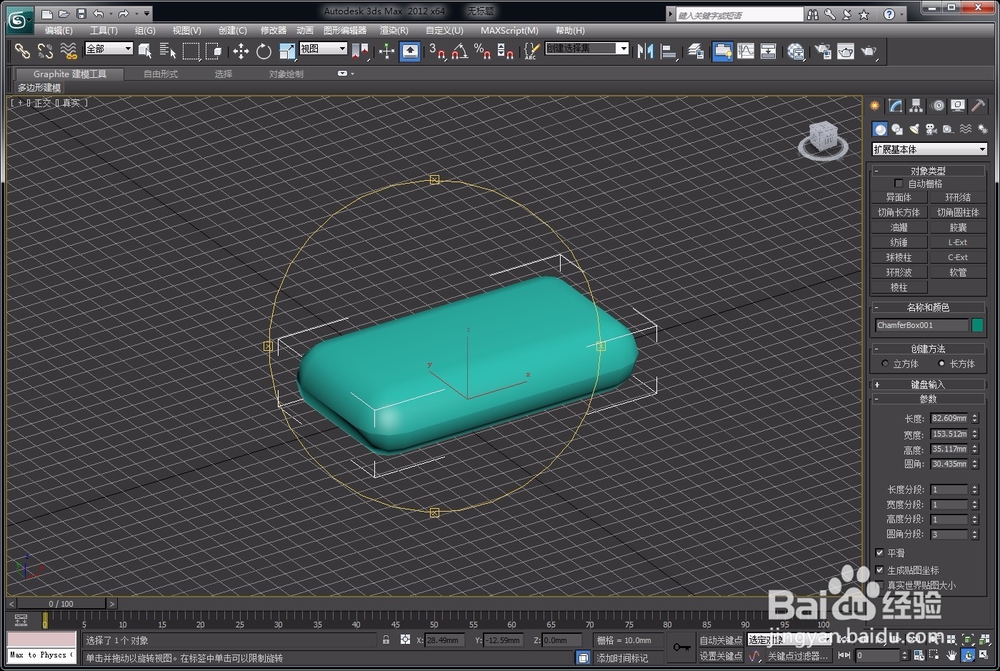This screenshot has width=1000, height=671.
Task: Click the 异面体 object type button
Action: [899, 197]
